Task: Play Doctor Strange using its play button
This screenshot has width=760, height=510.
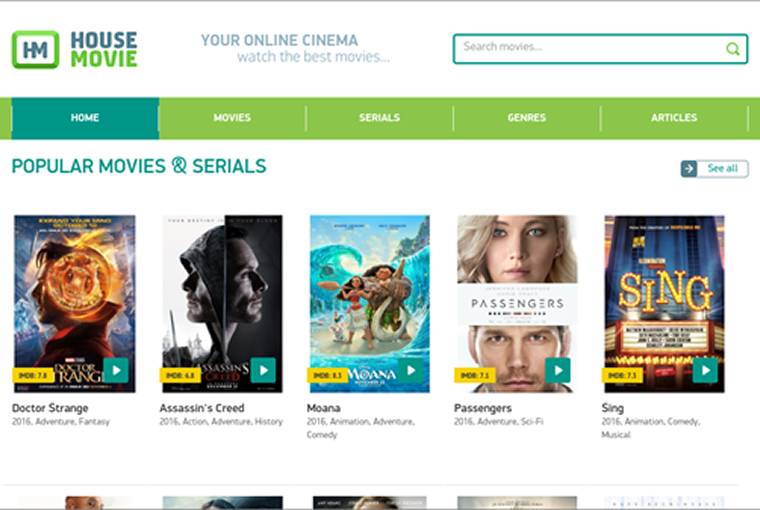Action: [116, 370]
